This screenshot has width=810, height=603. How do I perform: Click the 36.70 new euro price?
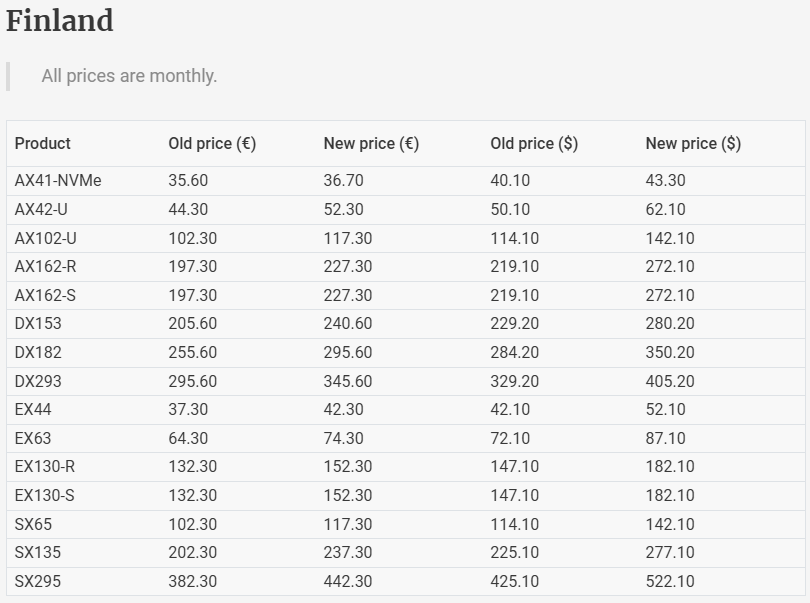click(344, 181)
